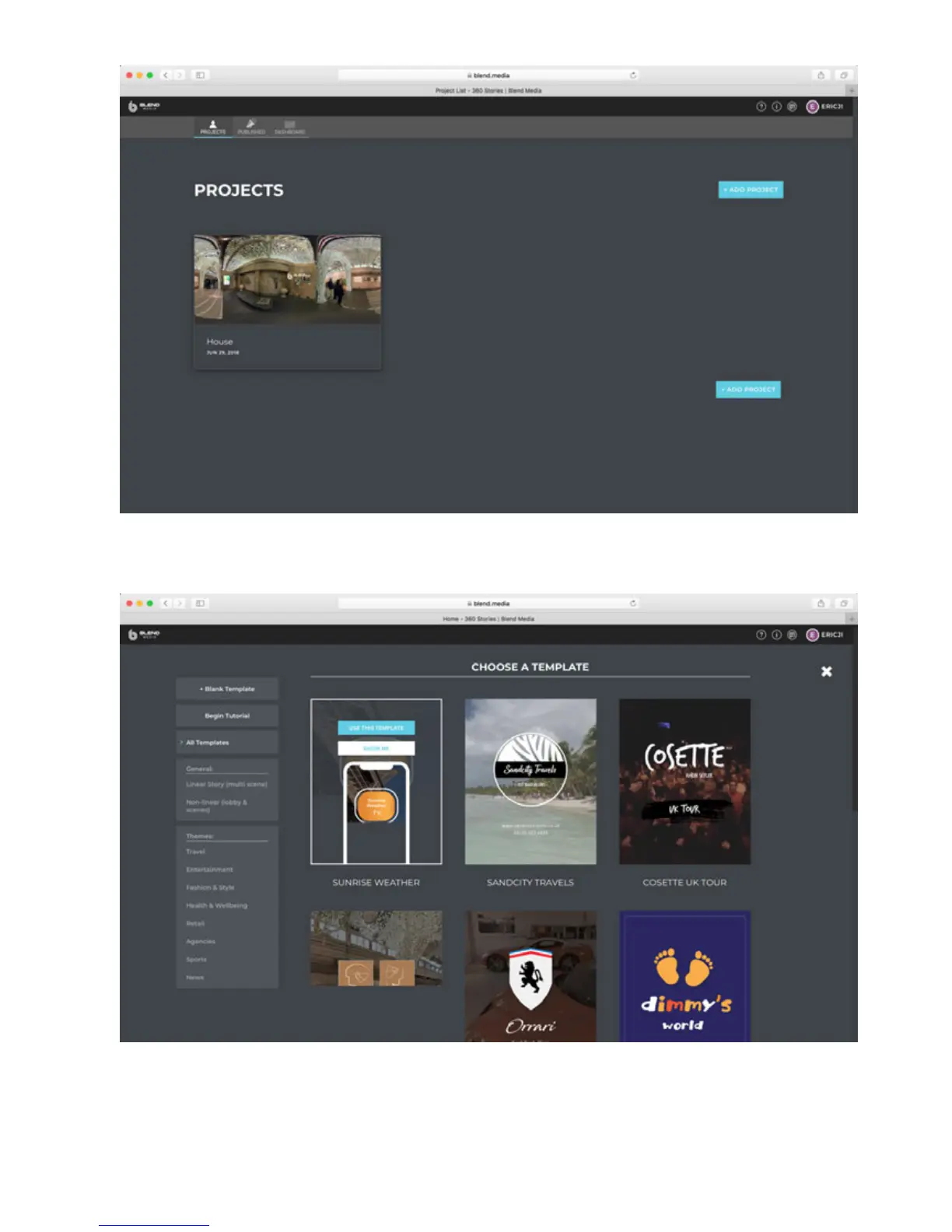Click Add Project button beside PROJECTS heading

click(751, 190)
